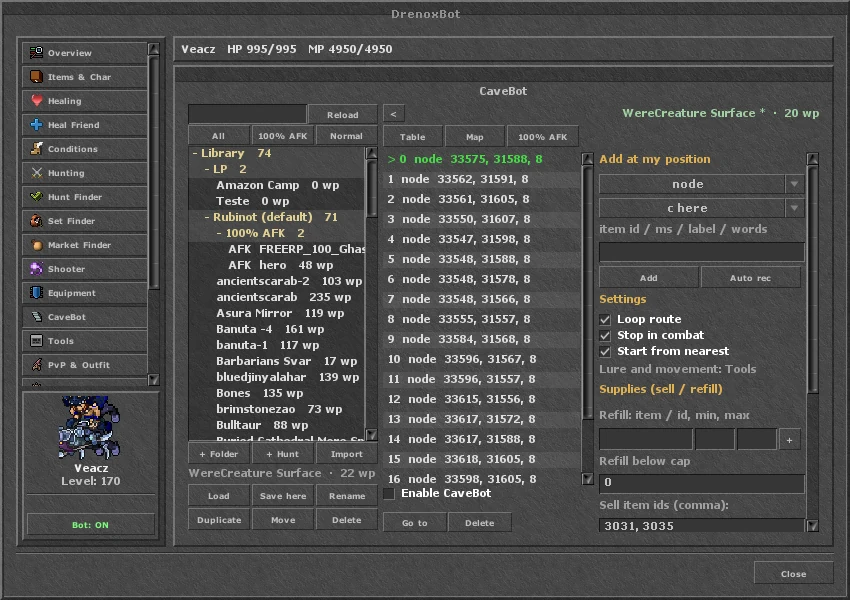Select waypoint 12 node 33615, 31556
Image resolution: width=850 pixels, height=600 pixels.
[481, 399]
